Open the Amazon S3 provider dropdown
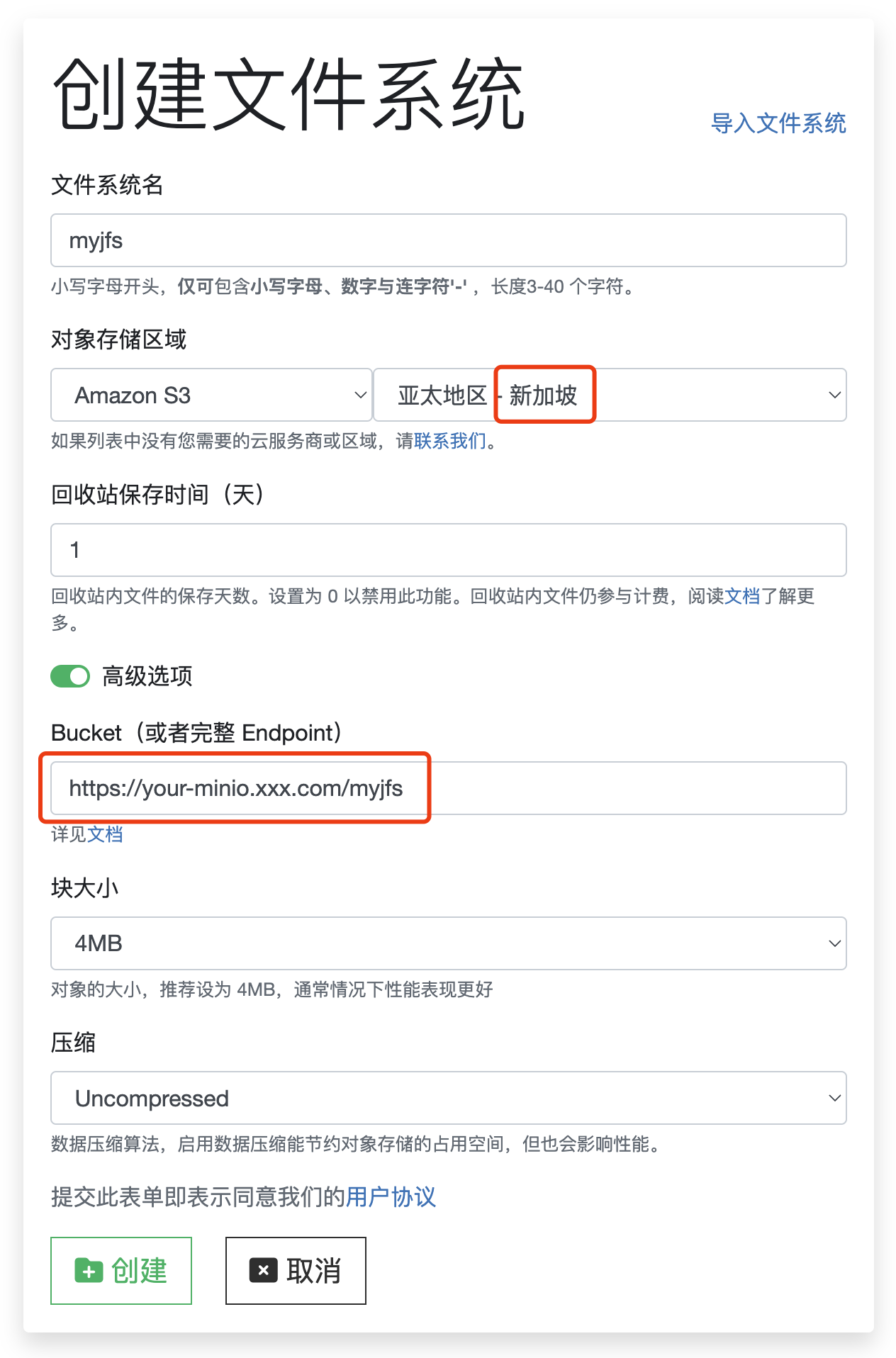 click(211, 395)
